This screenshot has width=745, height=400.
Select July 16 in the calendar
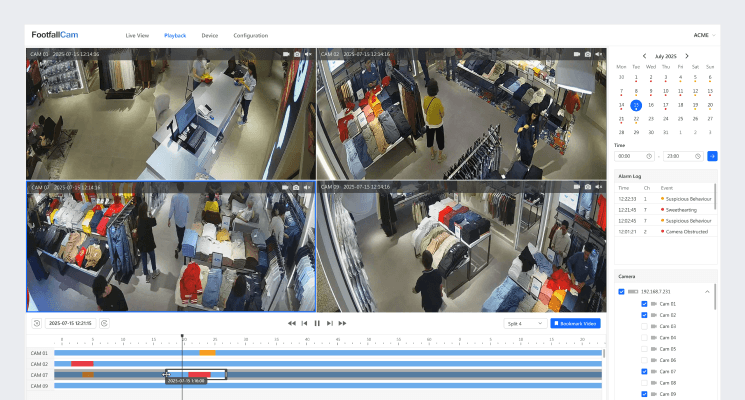coord(651,105)
